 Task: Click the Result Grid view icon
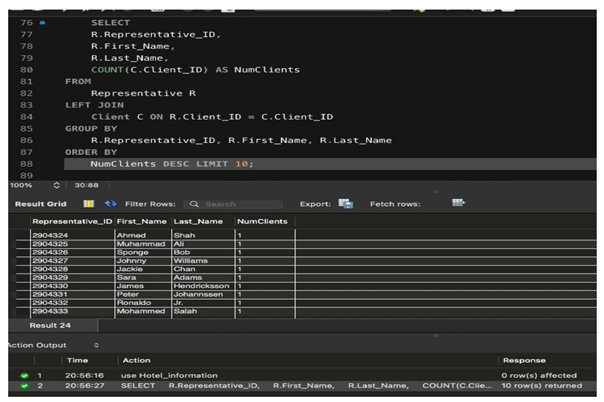[88, 203]
